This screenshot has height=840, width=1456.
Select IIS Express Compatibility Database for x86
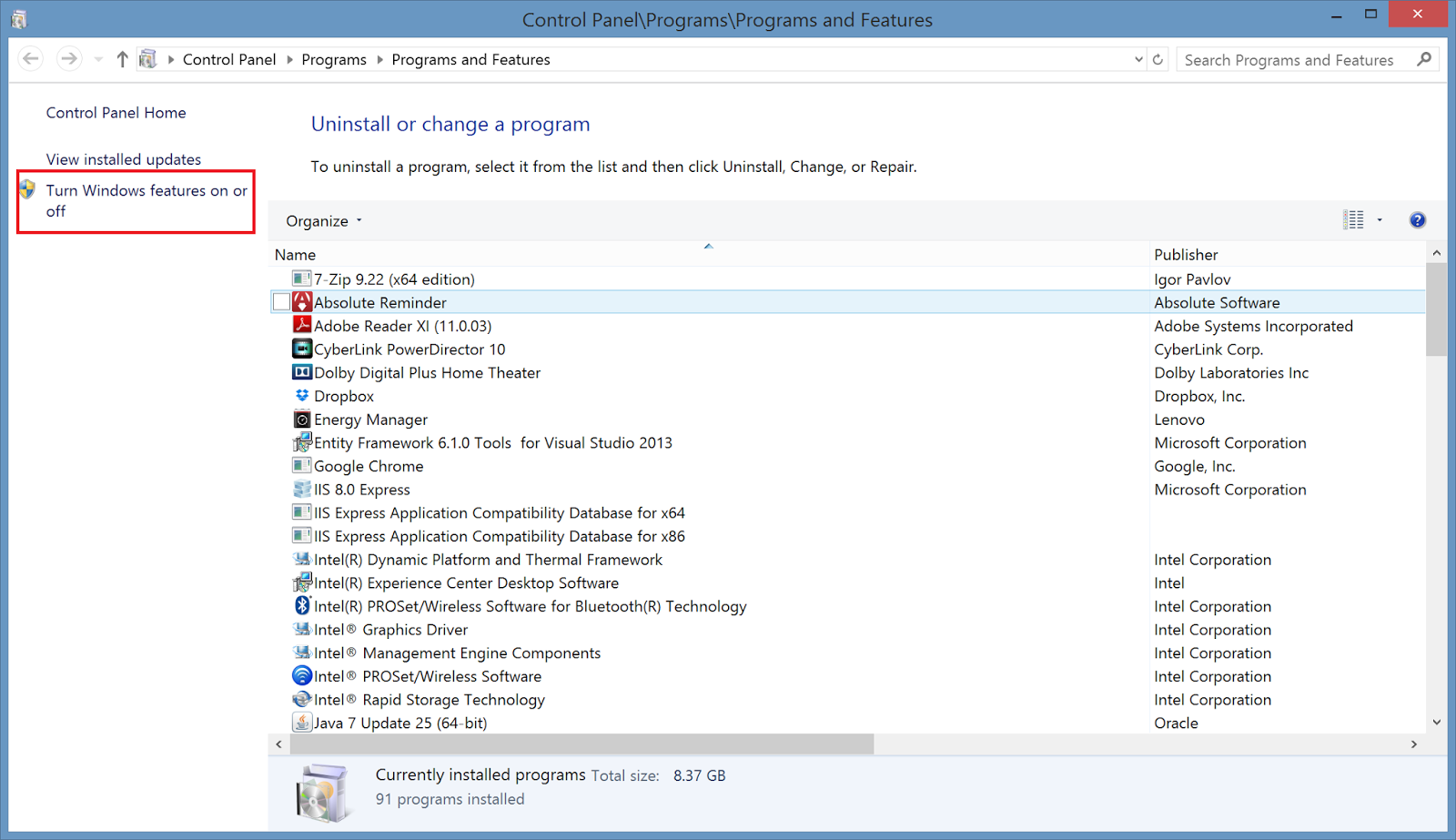[x=499, y=536]
